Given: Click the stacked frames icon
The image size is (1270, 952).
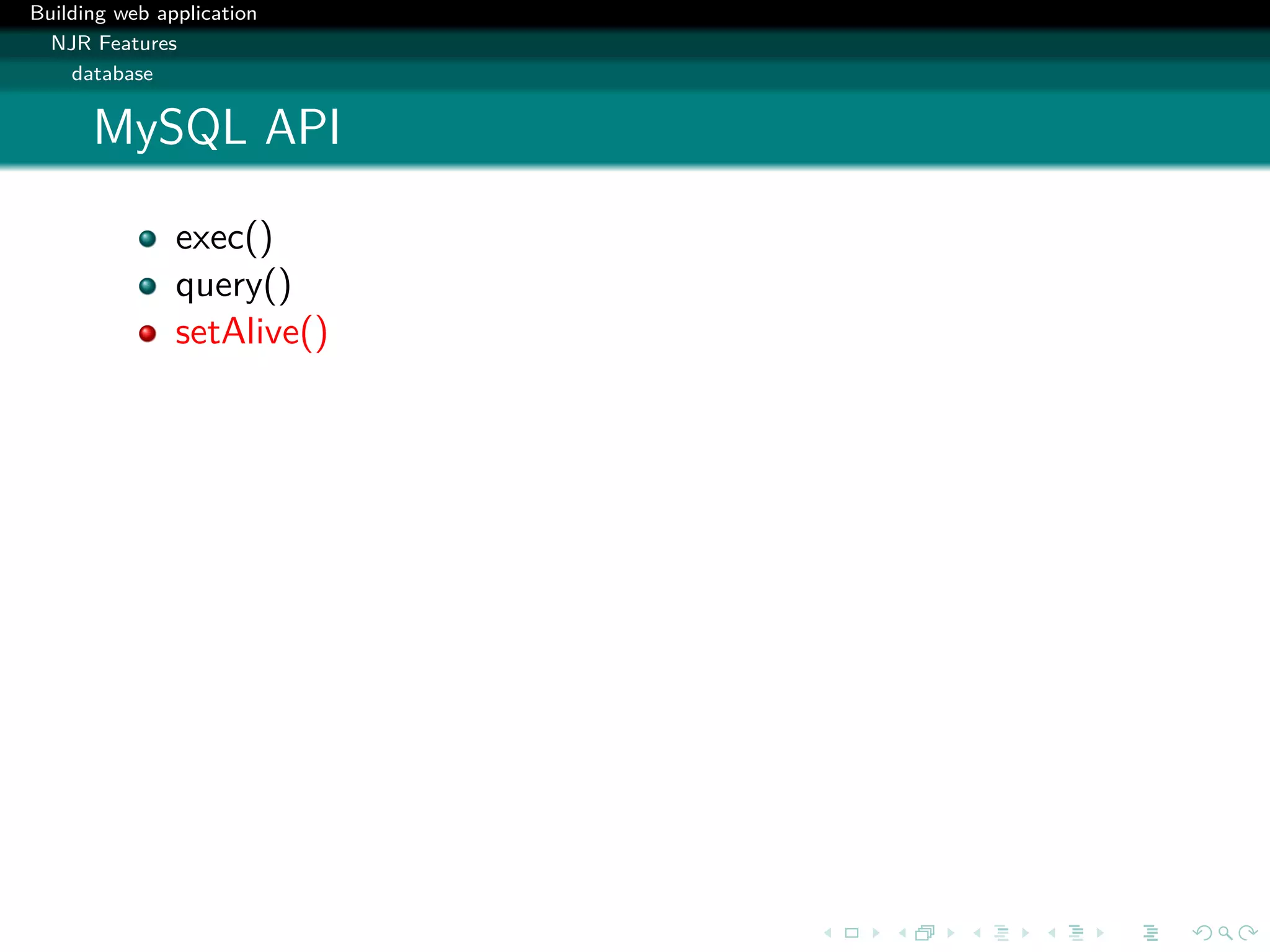Looking at the screenshot, I should (925, 933).
